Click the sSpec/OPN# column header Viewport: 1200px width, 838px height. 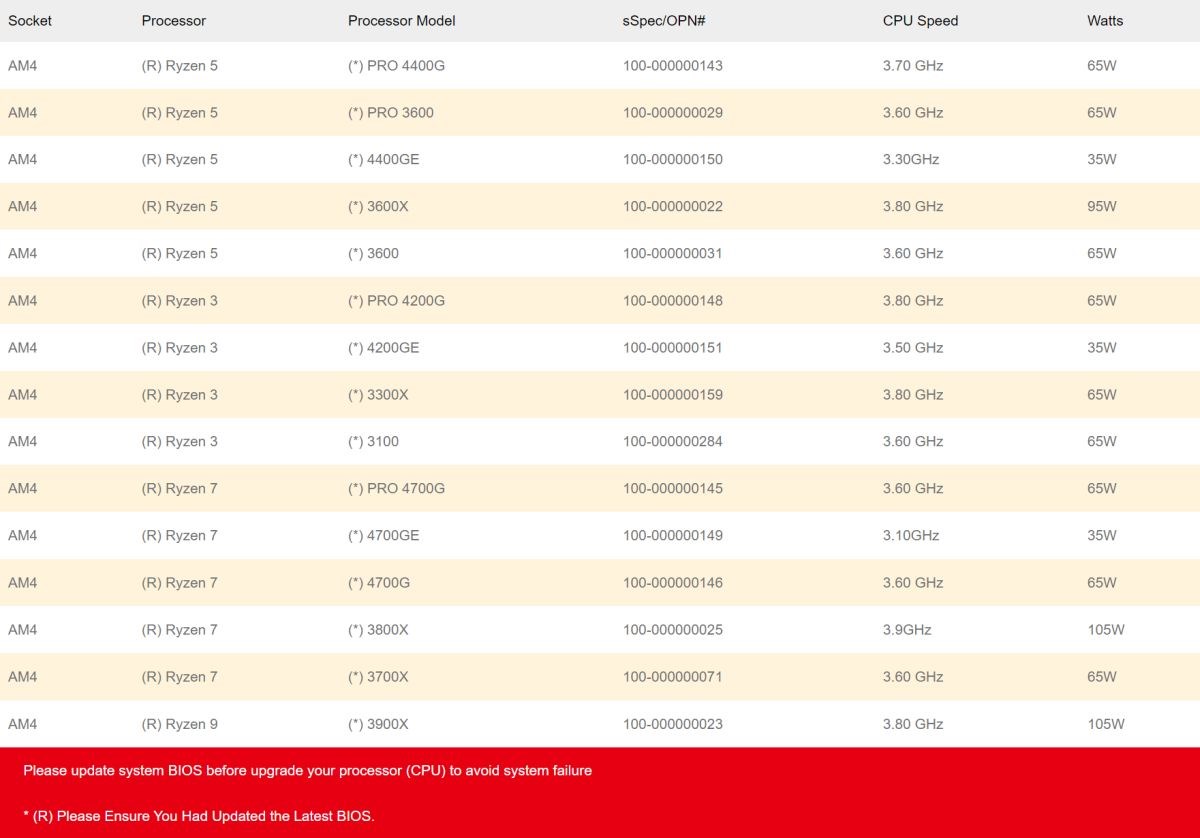click(x=664, y=20)
